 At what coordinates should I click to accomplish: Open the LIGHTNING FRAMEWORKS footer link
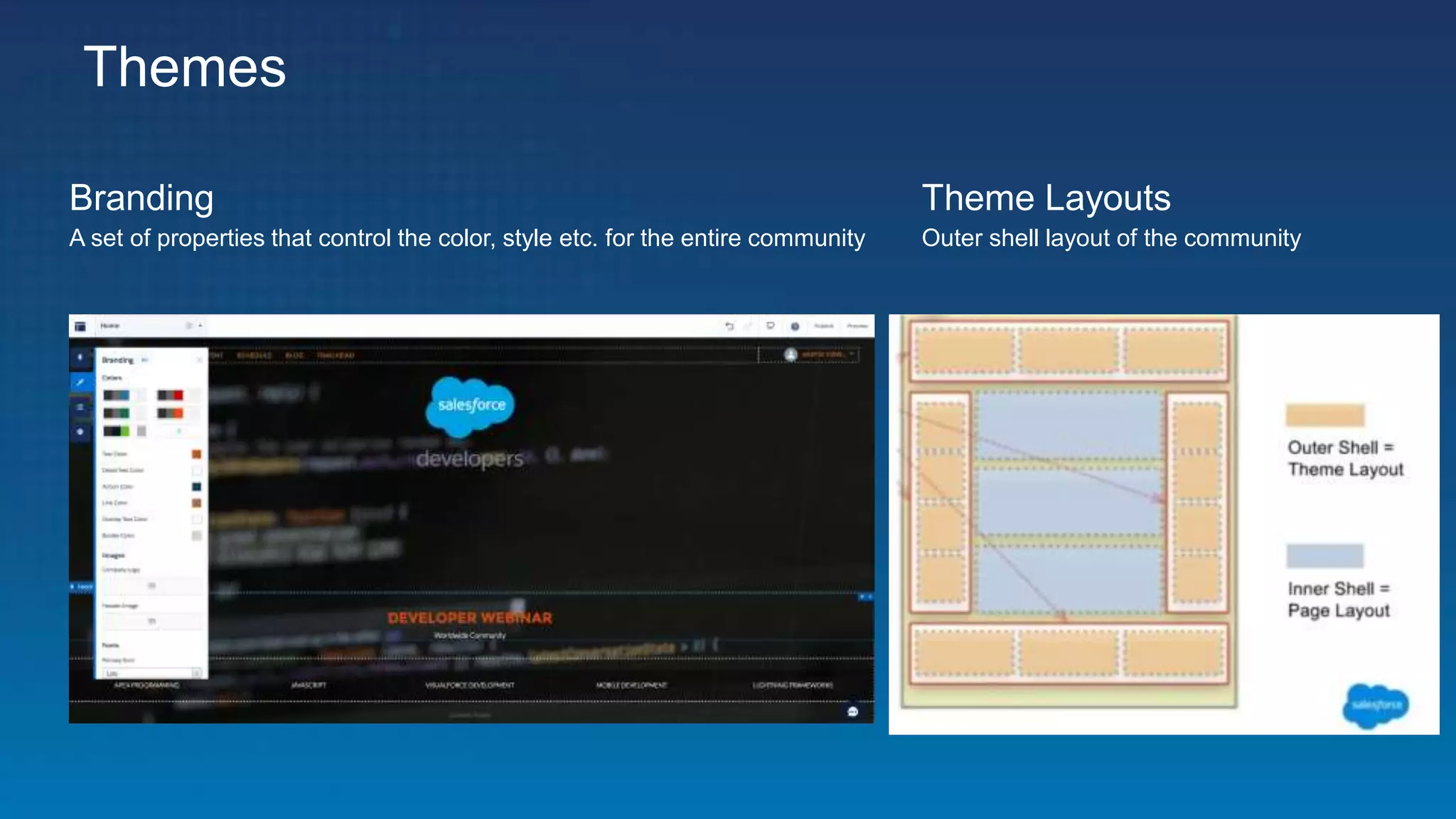tap(793, 685)
